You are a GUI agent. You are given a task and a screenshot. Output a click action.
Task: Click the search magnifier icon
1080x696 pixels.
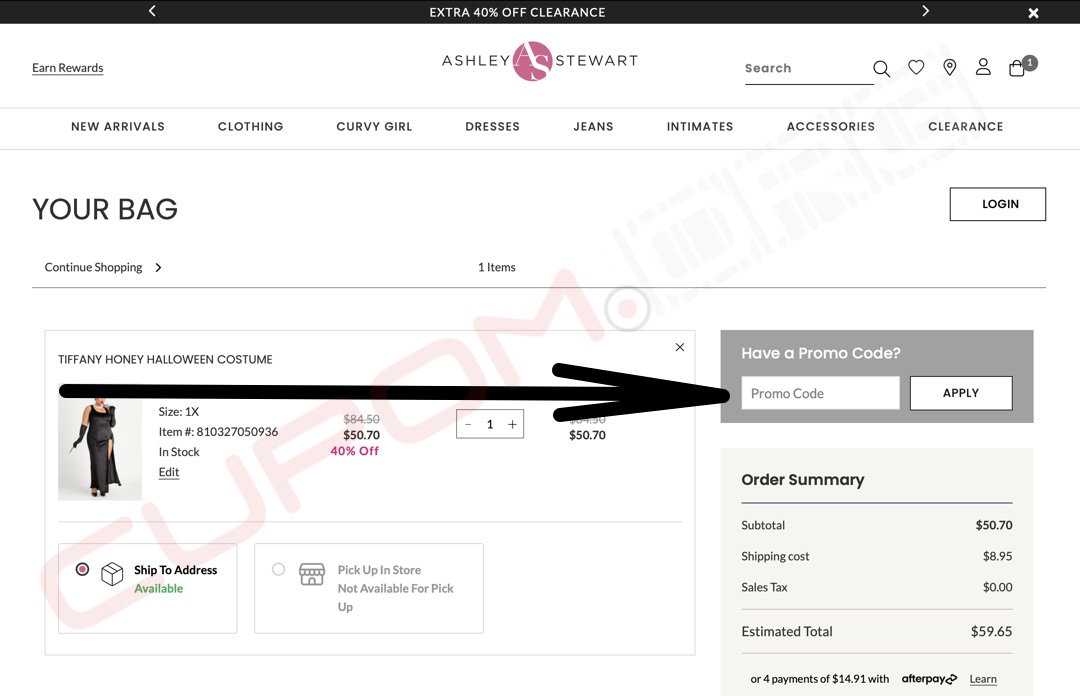point(881,68)
